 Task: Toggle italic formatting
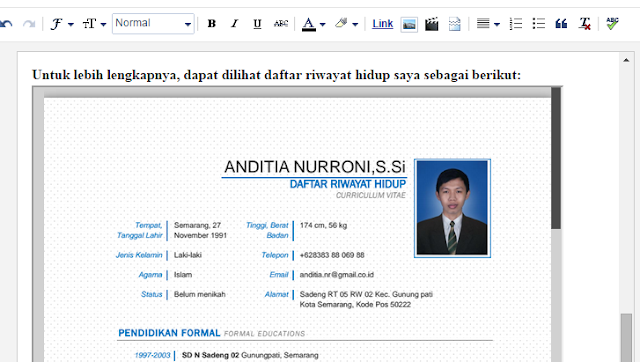pos(234,24)
